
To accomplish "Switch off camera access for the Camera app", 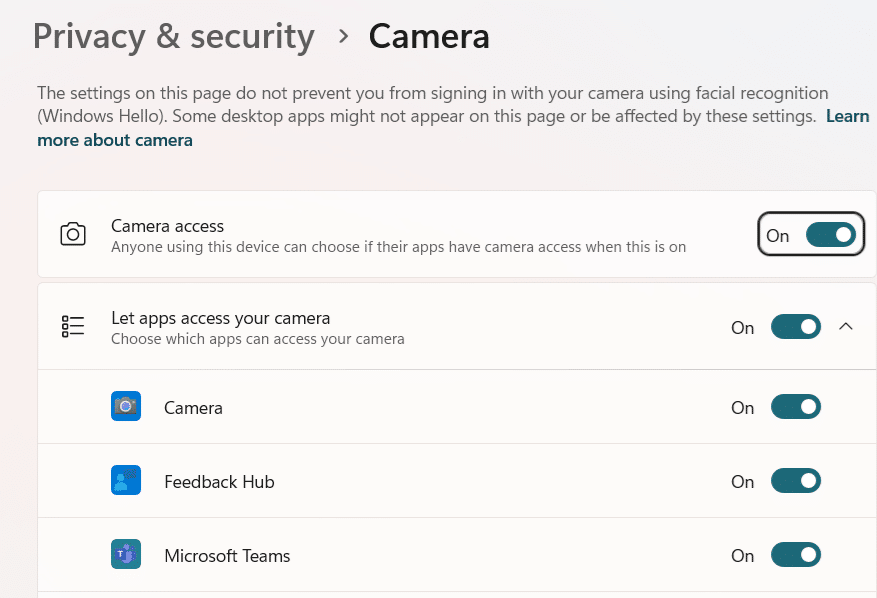I will [x=795, y=407].
